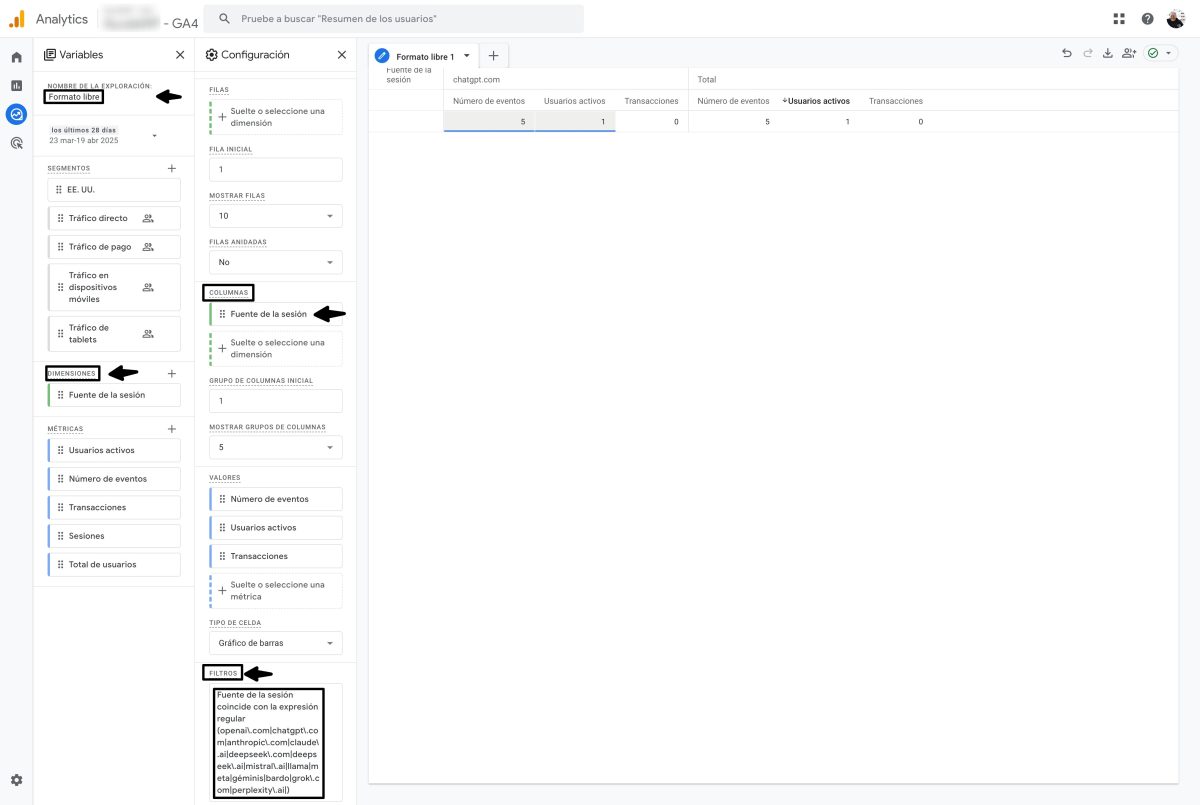Open the user account avatar
This screenshot has height=805, width=1200.
click(x=1176, y=19)
